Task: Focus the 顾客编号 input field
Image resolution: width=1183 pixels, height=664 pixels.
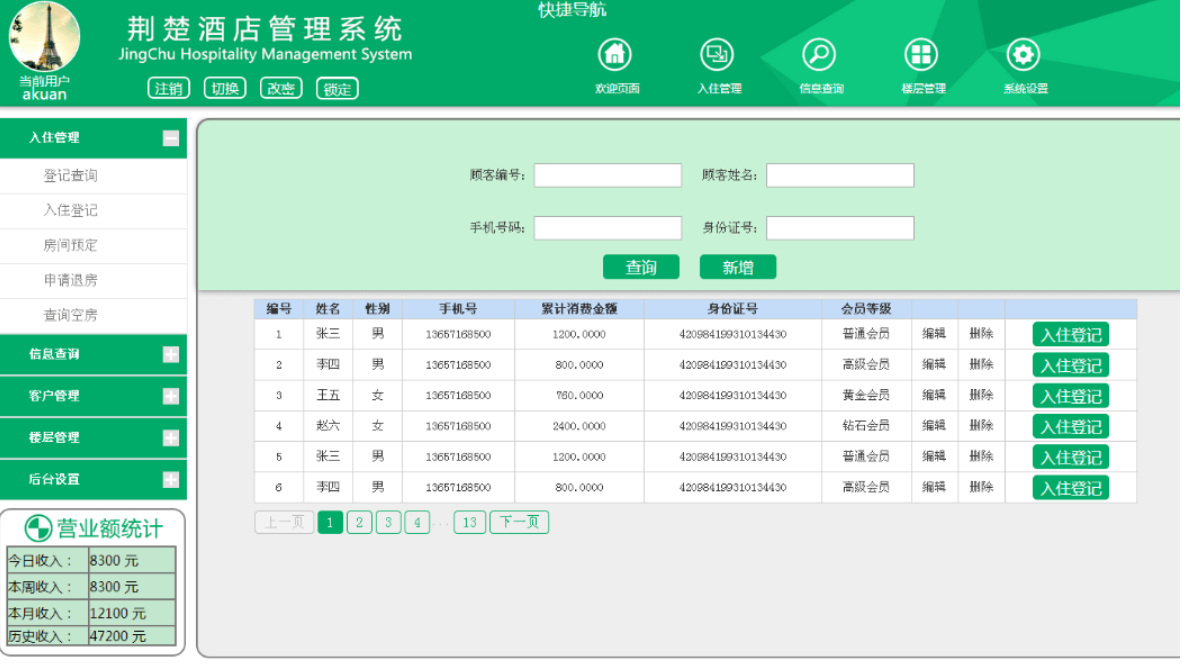Action: tap(607, 176)
